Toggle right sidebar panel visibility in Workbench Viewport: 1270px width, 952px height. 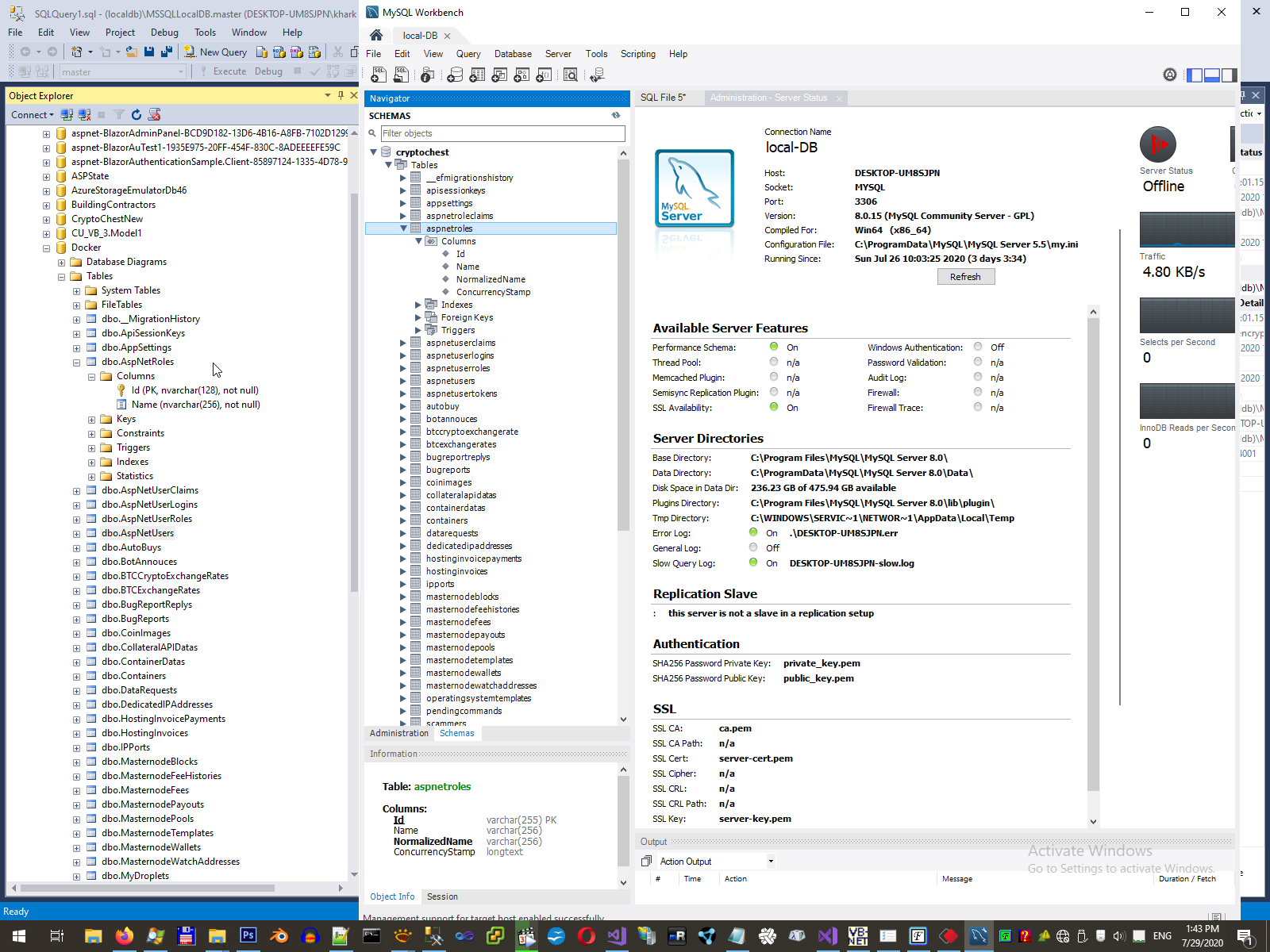tap(1229, 75)
